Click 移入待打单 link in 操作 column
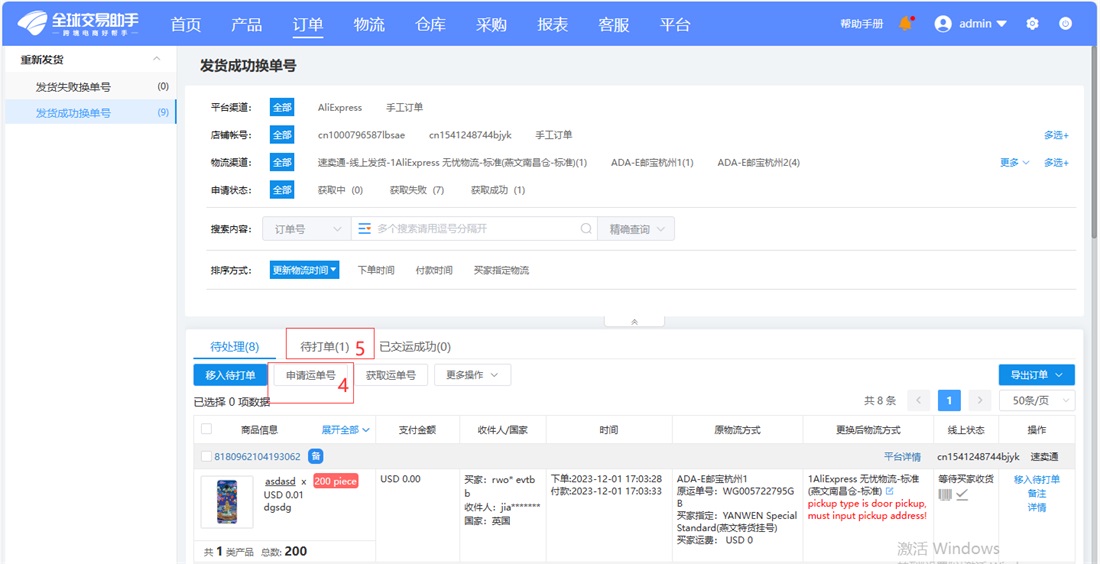Image resolution: width=1100 pixels, height=564 pixels. [x=1036, y=479]
